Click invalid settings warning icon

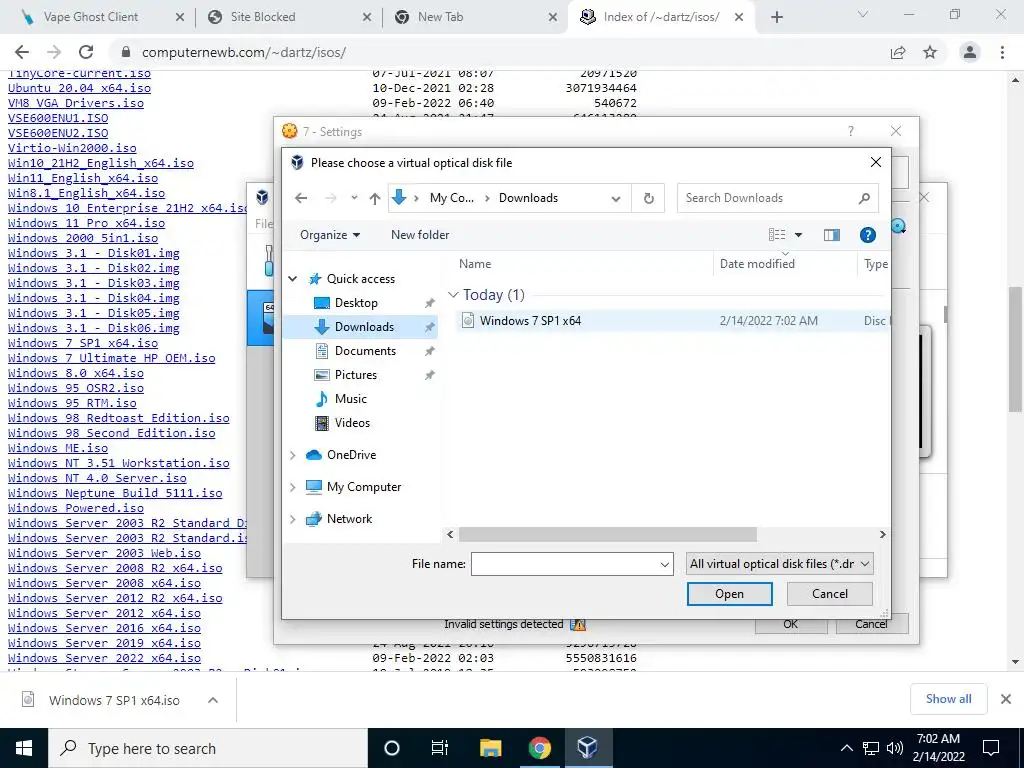click(x=578, y=624)
